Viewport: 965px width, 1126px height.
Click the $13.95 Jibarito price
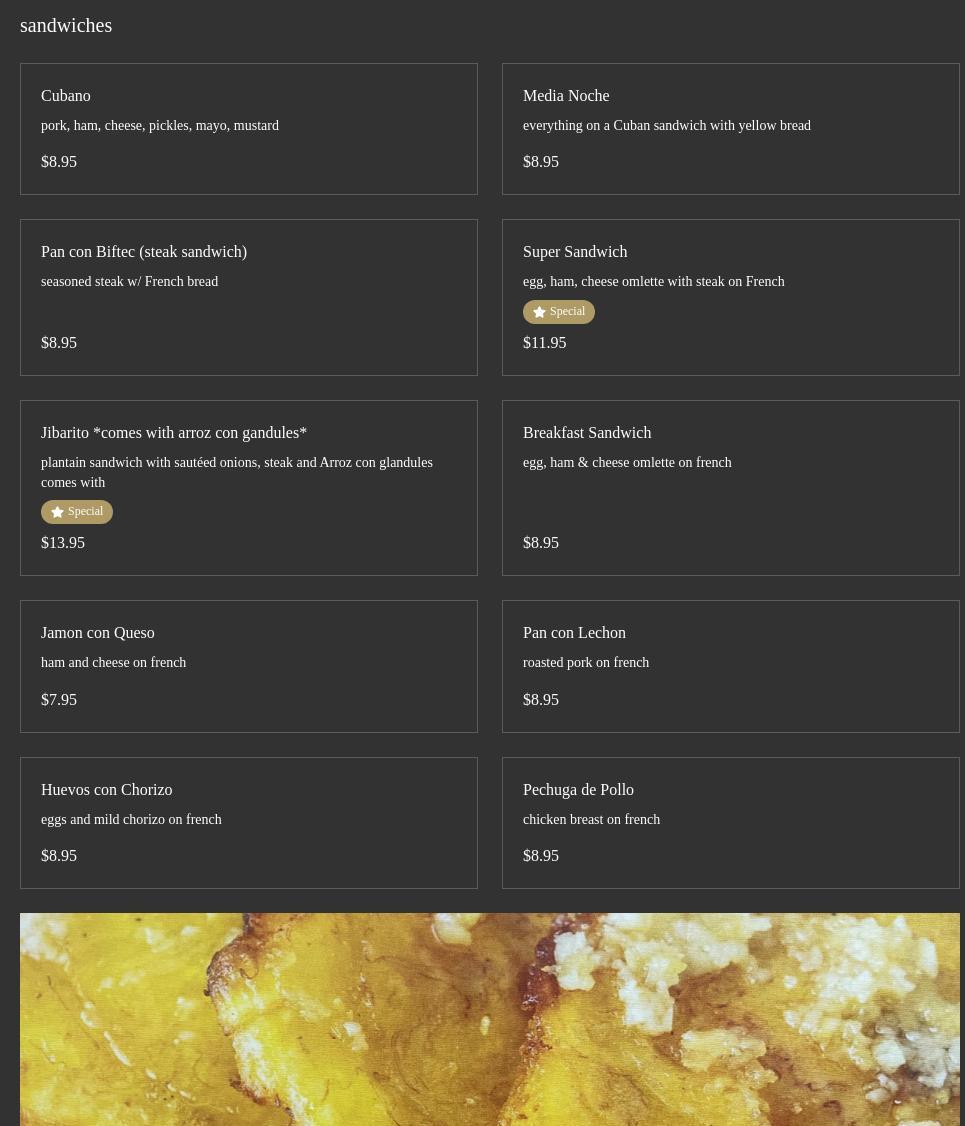63,543
